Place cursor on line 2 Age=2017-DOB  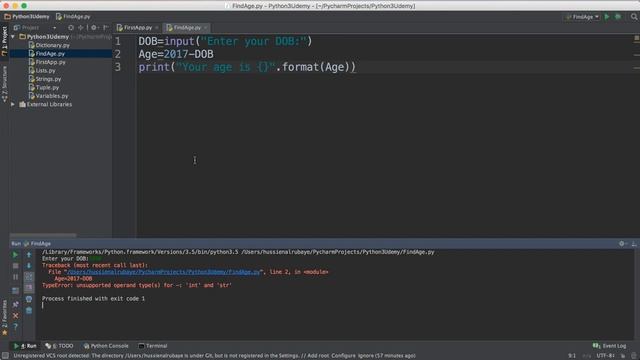[x=176, y=54]
